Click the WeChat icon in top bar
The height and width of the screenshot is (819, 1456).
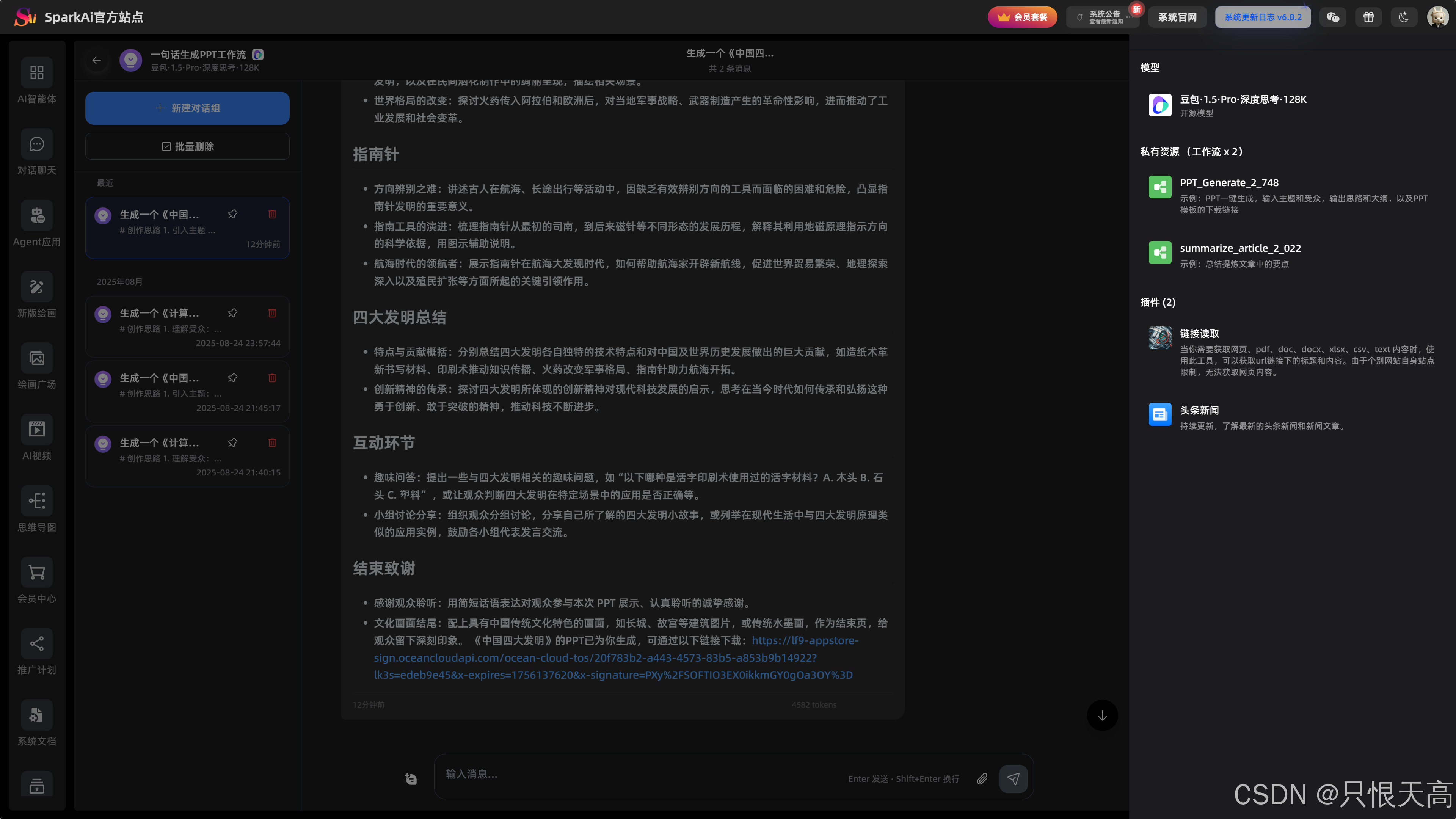(x=1333, y=17)
